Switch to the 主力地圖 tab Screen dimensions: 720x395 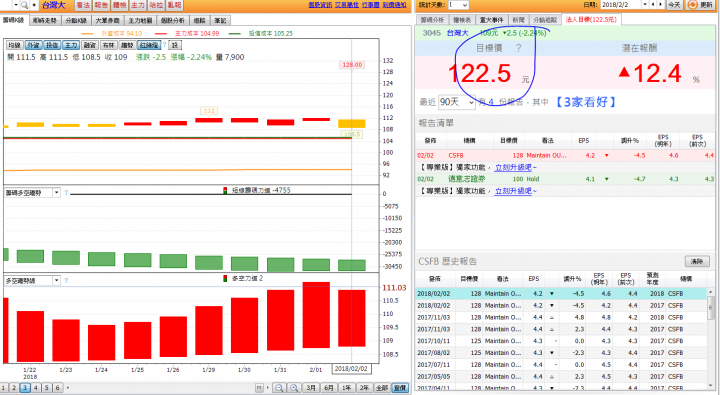pyautogui.click(x=140, y=20)
